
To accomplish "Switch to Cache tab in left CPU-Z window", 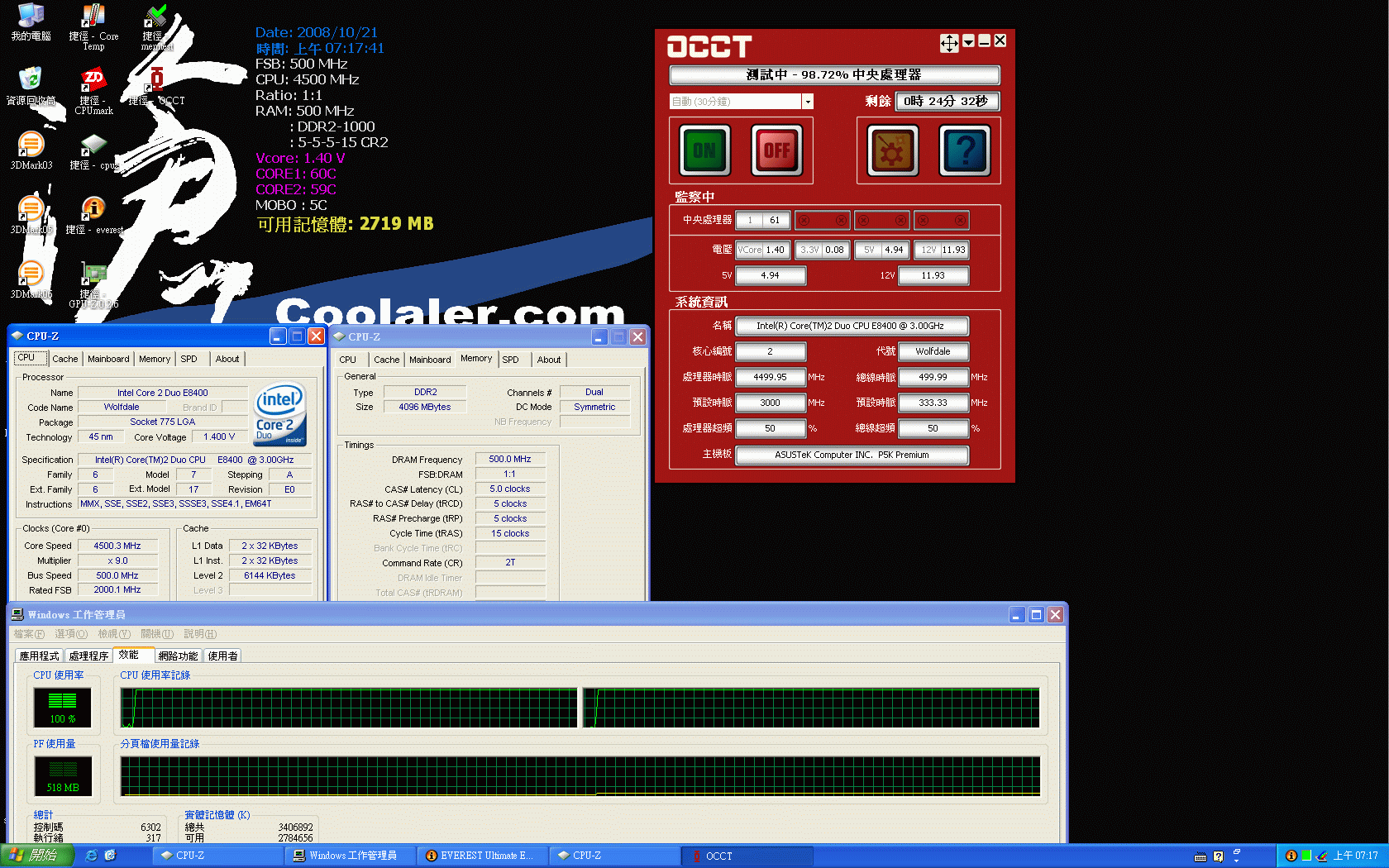I will tap(65, 359).
